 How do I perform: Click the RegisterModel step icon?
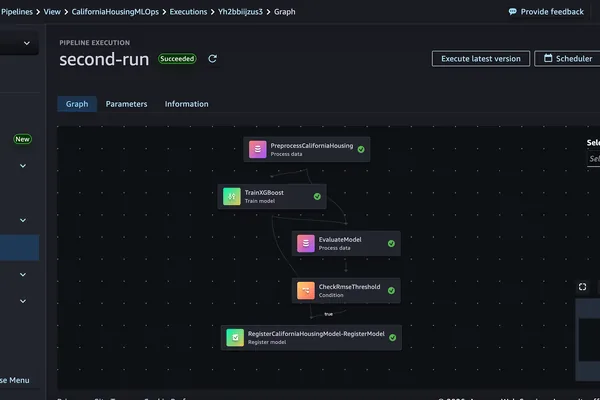click(x=235, y=338)
